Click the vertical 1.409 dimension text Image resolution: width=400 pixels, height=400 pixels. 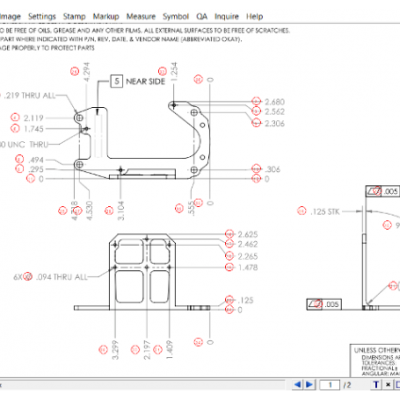pyautogui.click(x=169, y=350)
